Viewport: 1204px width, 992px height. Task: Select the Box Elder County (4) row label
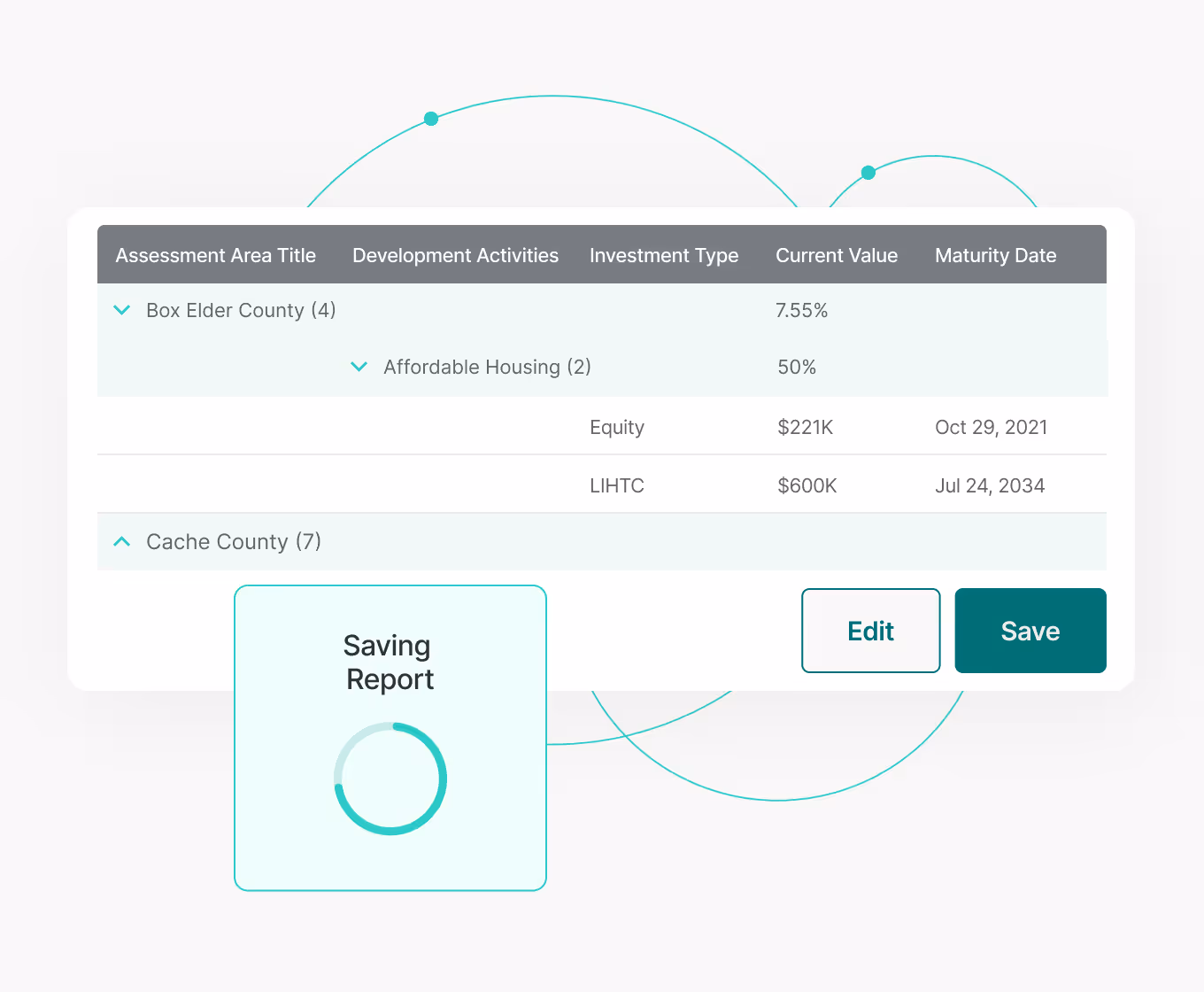pos(241,310)
